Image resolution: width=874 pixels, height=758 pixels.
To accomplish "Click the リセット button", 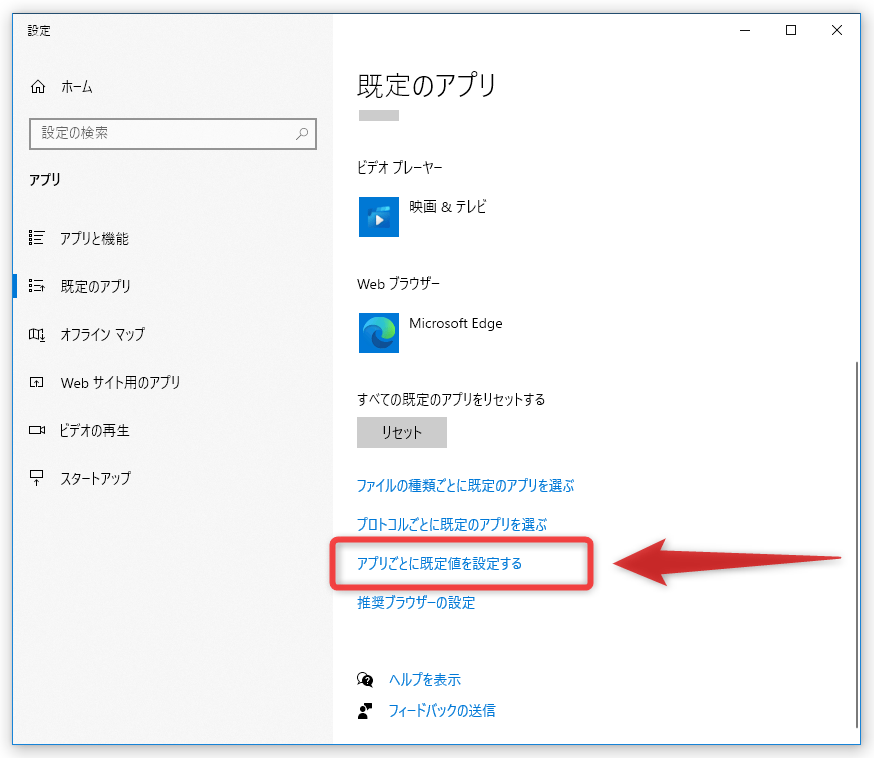I will coord(402,433).
